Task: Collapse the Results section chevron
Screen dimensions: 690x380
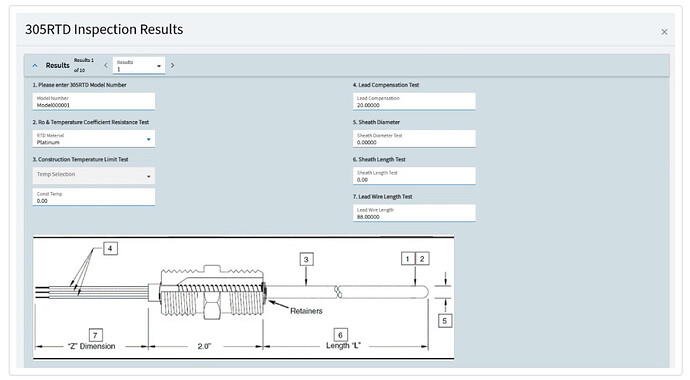Action: point(35,66)
